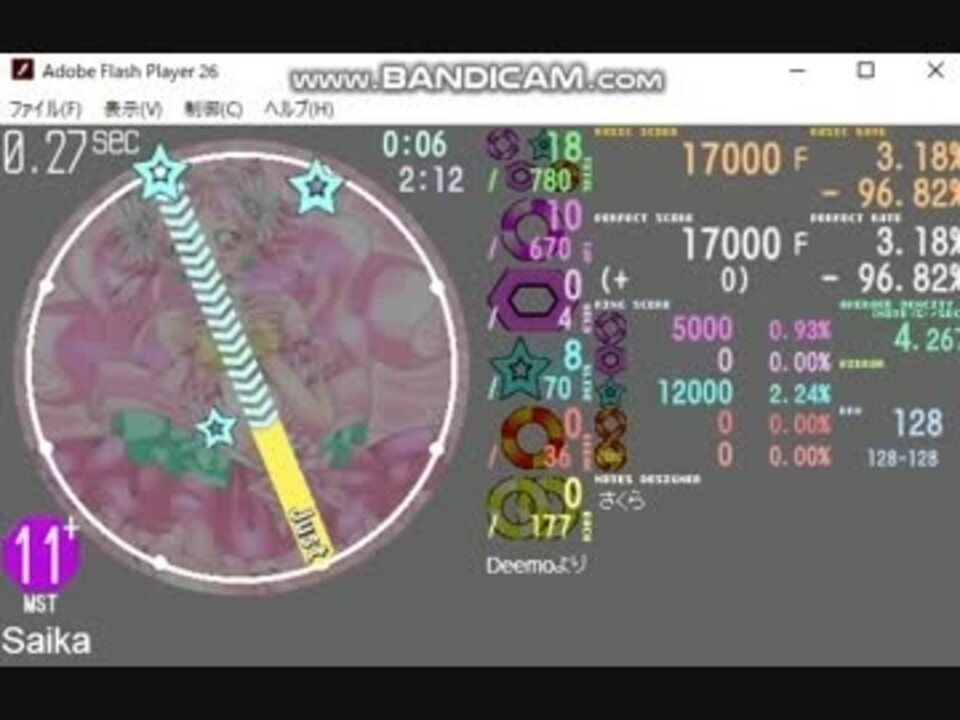Viewport: 960px width, 720px height.
Task: Click the chevron slide track
Action: [x=217, y=309]
